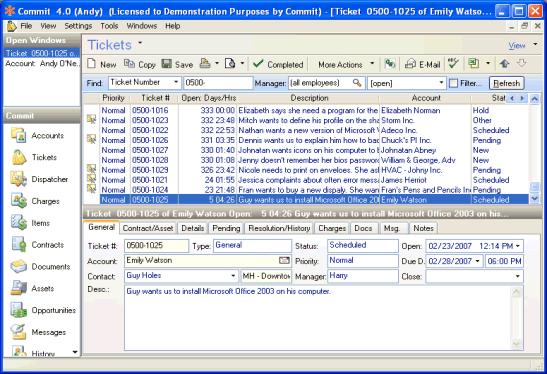Sort by the Ticket # column header
Image resolution: width=547 pixels, height=374 pixels.
pyautogui.click(x=155, y=98)
